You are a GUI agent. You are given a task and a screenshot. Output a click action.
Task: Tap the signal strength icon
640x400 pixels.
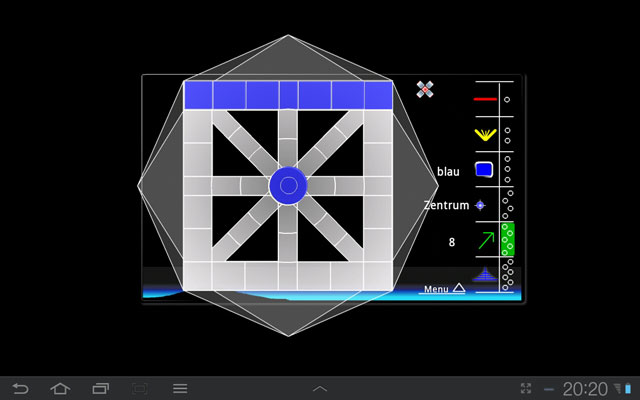pyautogui.click(x=618, y=388)
